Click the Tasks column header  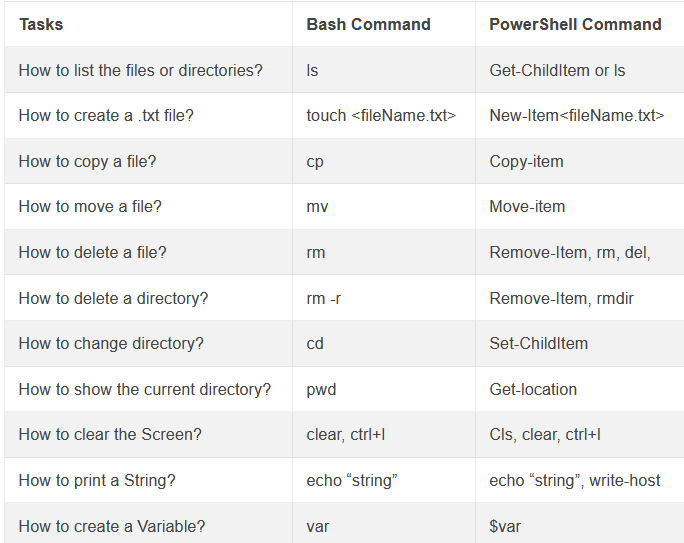39,24
